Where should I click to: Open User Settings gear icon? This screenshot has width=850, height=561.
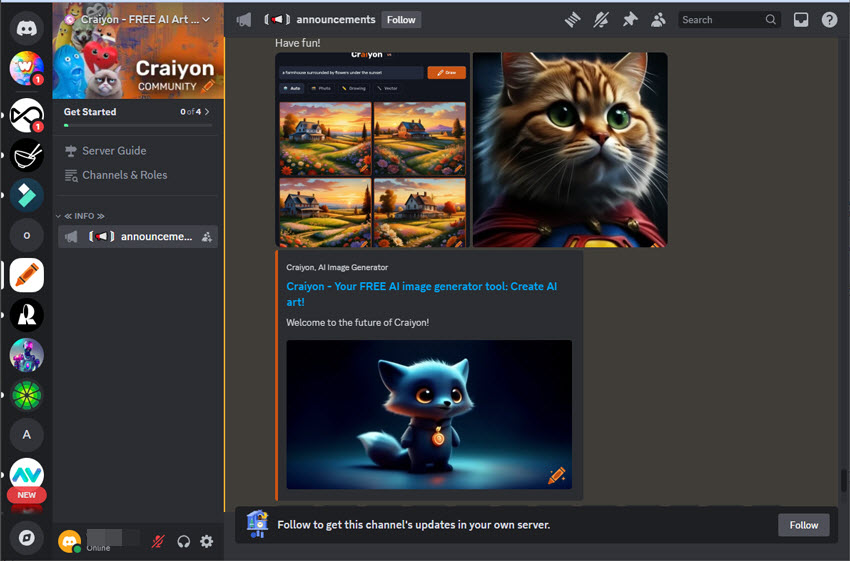click(x=207, y=541)
